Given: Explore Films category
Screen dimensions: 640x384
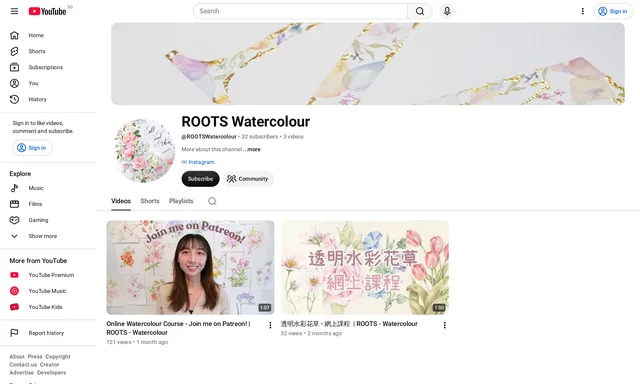Looking at the screenshot, I should (48, 204).
